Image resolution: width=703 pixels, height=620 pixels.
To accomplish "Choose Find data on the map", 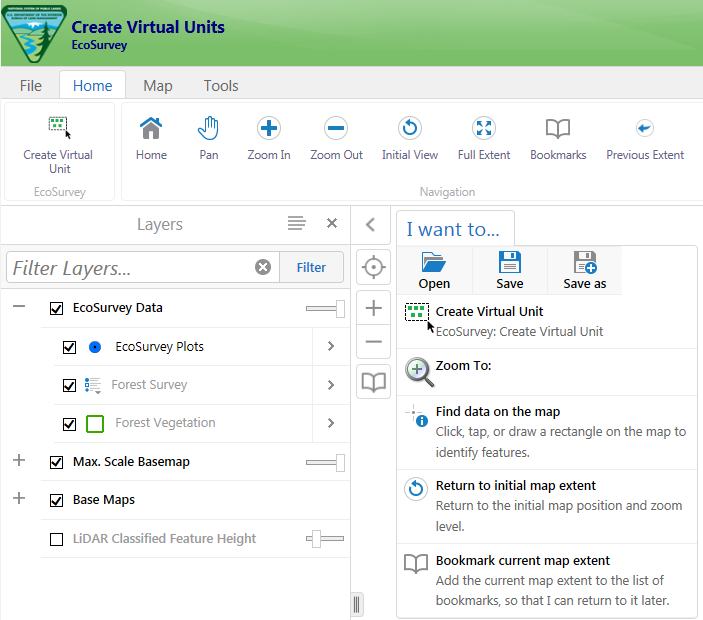I will (x=547, y=432).
